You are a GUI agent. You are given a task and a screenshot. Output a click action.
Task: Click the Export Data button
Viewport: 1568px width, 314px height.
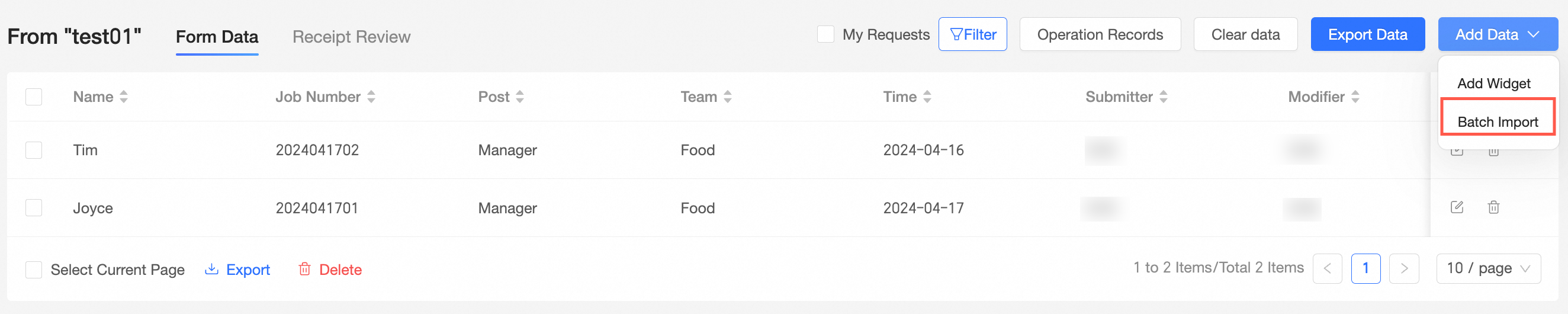[1367, 35]
